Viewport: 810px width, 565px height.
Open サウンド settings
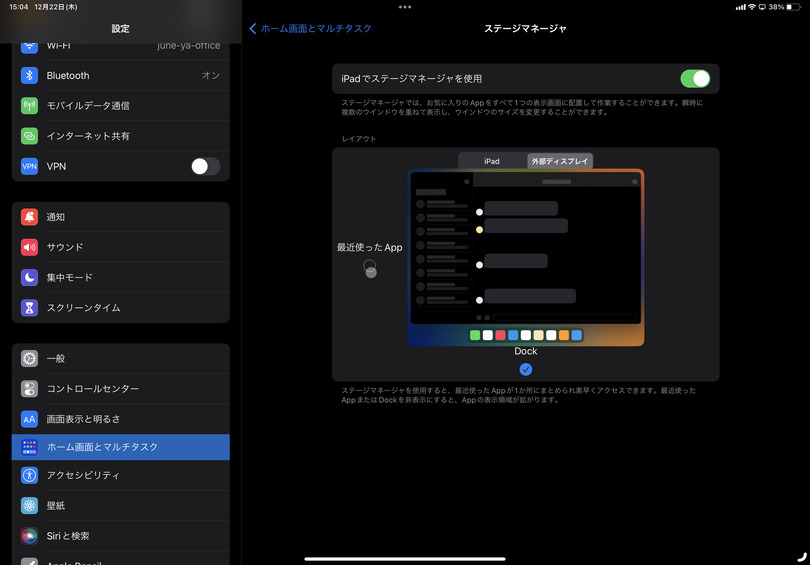coord(121,247)
